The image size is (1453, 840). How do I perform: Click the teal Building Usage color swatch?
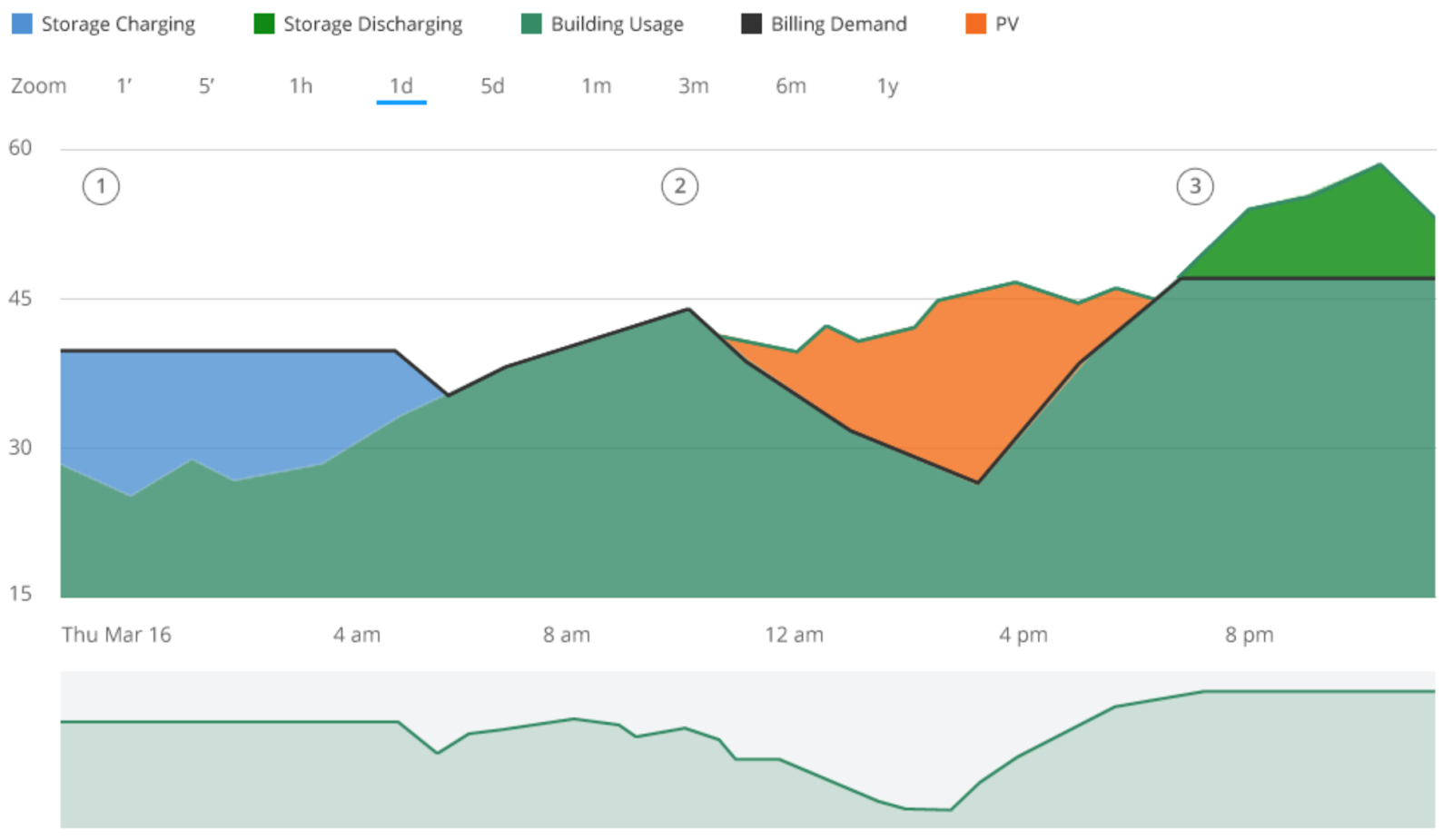coord(531,24)
